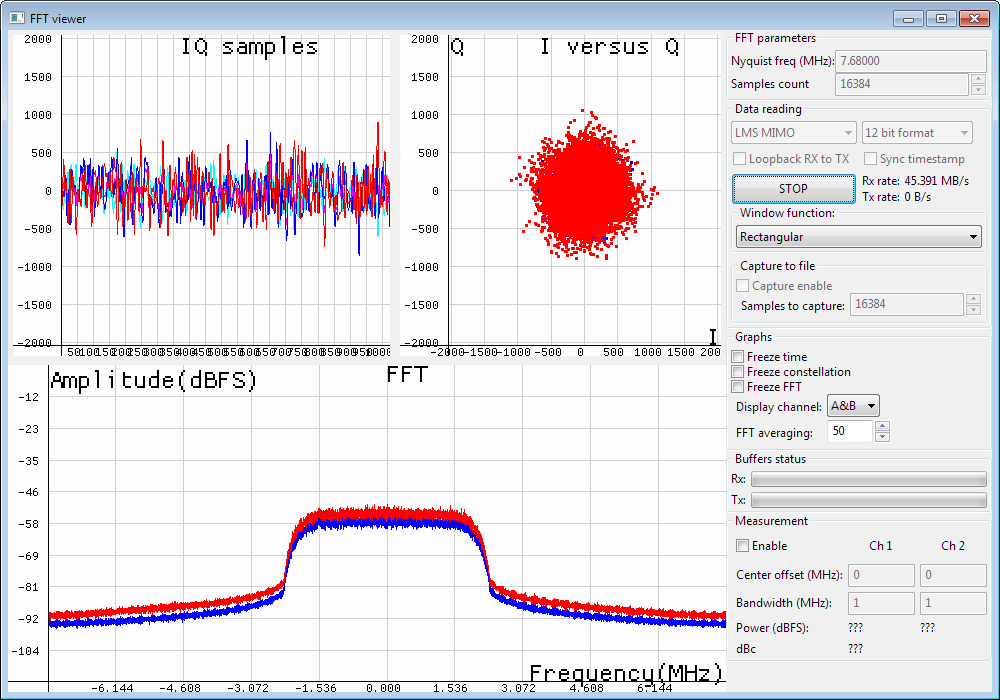1000x700 pixels.
Task: Click the Ch 2 column header
Action: [953, 546]
